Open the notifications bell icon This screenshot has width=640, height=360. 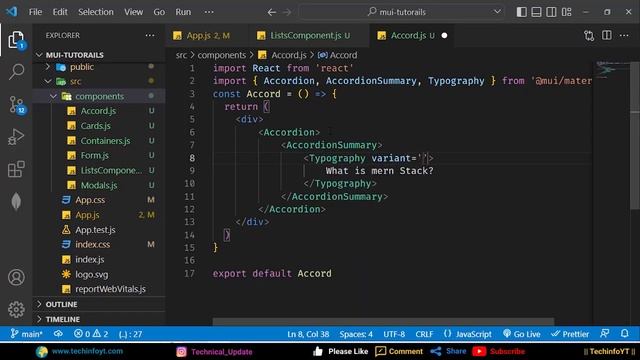tap(624, 333)
